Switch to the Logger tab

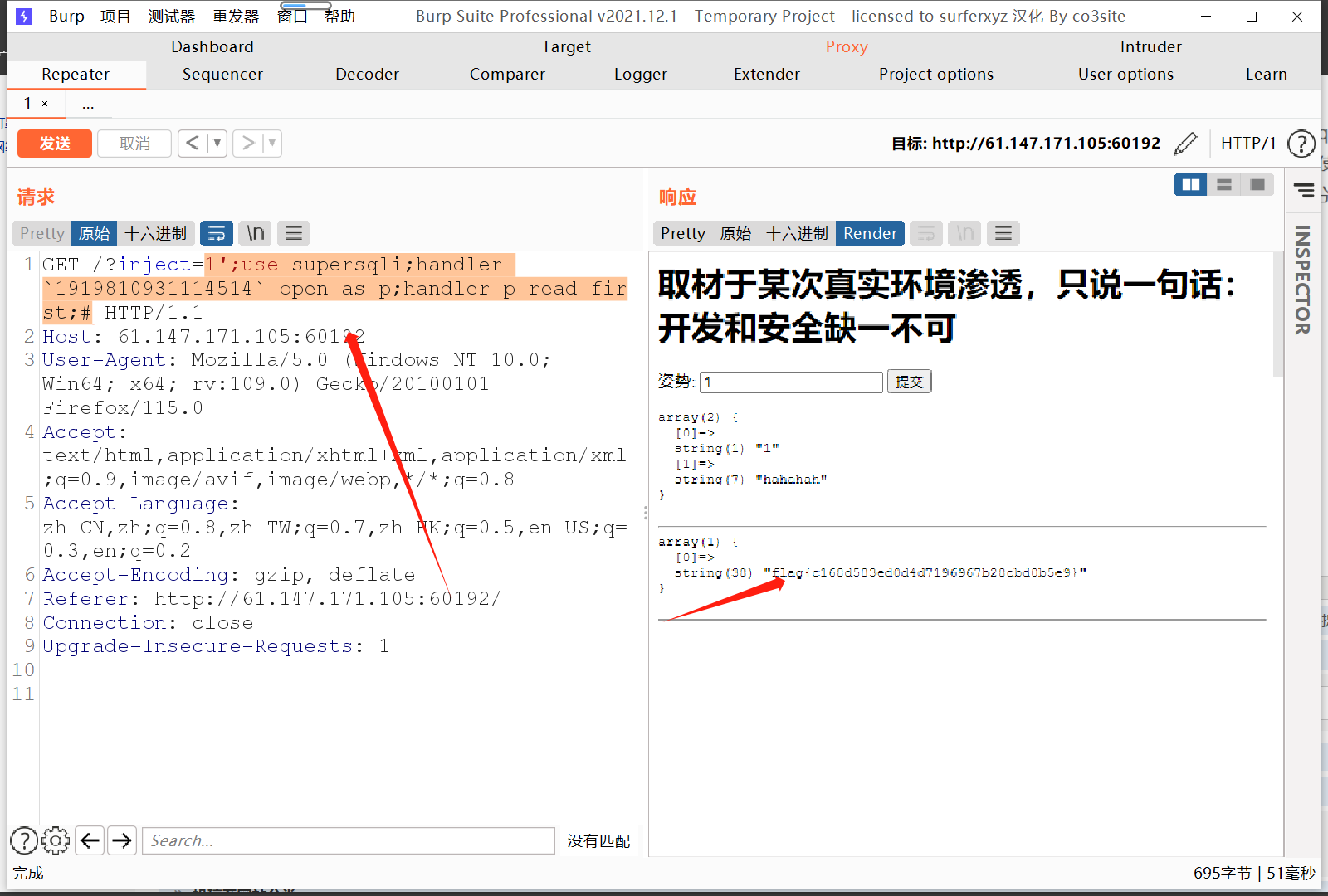[x=640, y=75]
